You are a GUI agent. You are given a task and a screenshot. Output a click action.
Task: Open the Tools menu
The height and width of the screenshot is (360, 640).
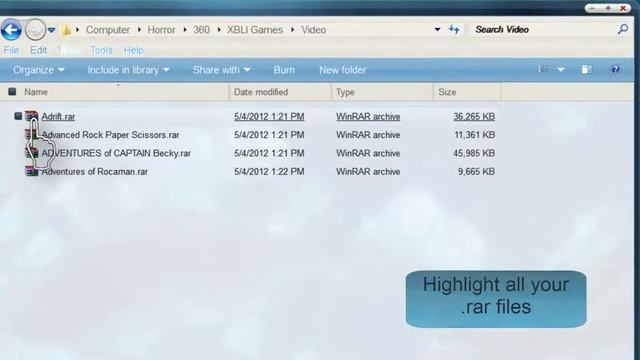101,50
